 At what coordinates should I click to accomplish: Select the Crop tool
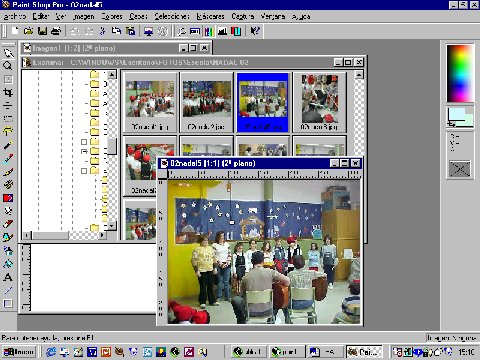(8, 92)
